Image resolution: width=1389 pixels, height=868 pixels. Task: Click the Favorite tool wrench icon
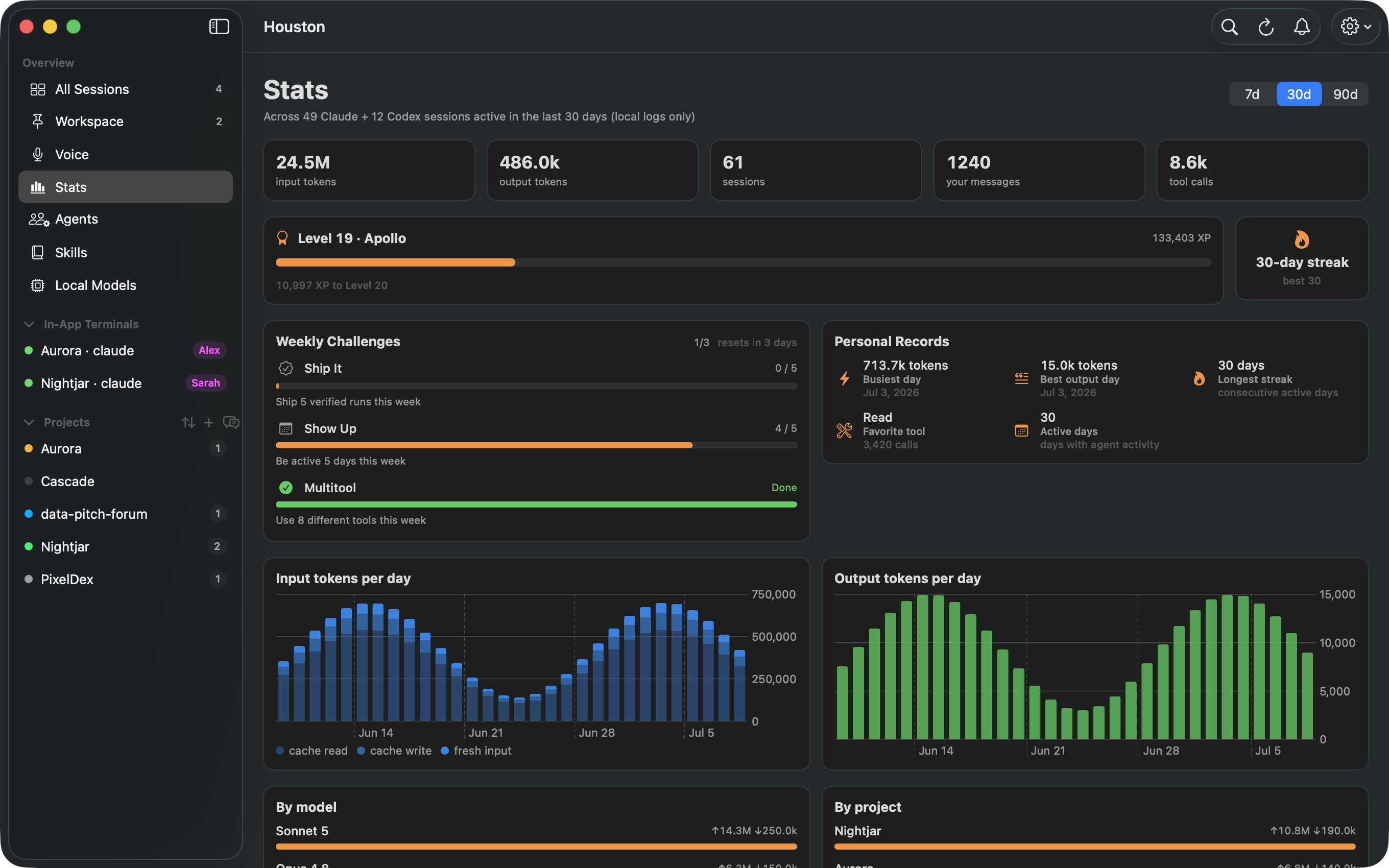point(844,431)
